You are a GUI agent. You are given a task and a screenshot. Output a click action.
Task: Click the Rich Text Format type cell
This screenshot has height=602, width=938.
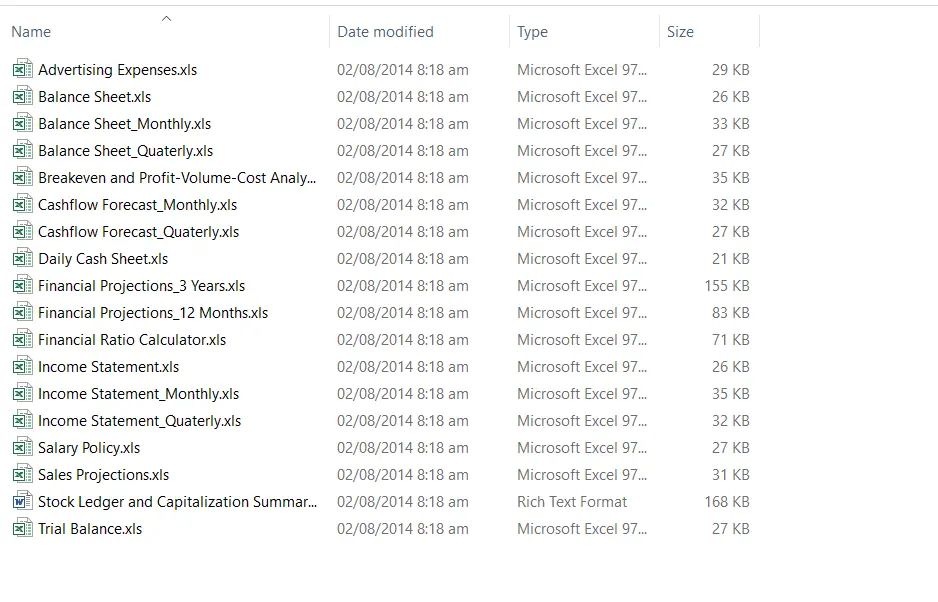[572, 501]
